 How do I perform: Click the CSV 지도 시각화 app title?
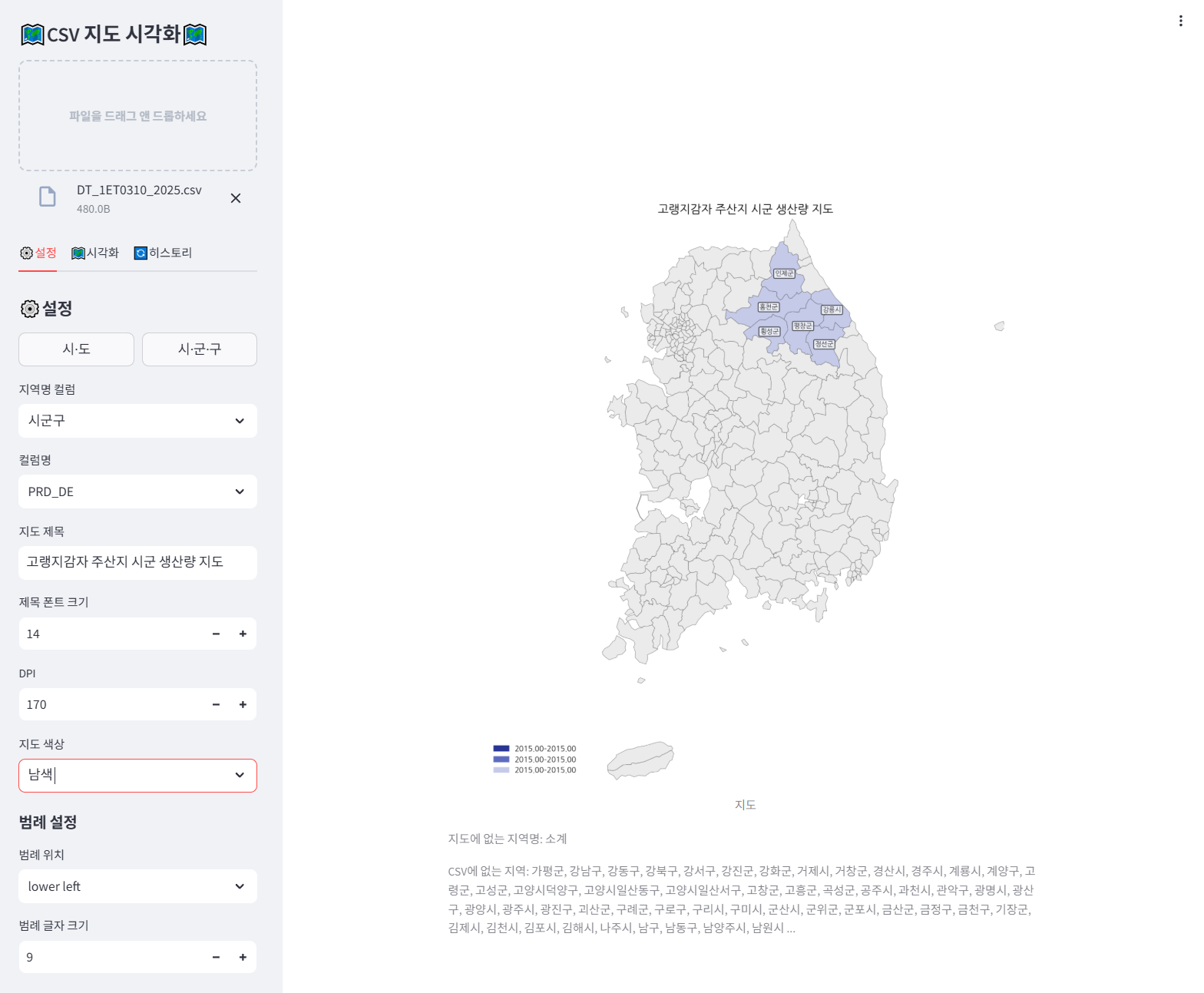click(x=114, y=34)
